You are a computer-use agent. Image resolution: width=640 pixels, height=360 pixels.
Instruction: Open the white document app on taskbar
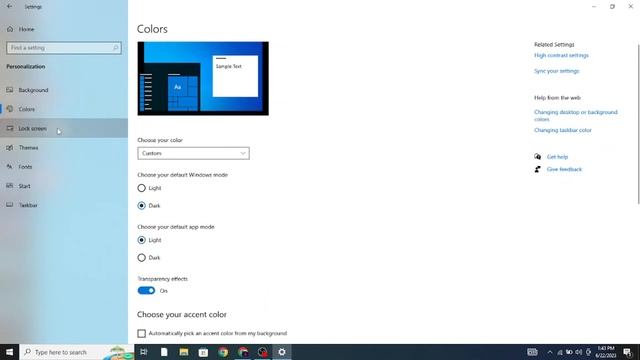pyautogui.click(x=164, y=352)
